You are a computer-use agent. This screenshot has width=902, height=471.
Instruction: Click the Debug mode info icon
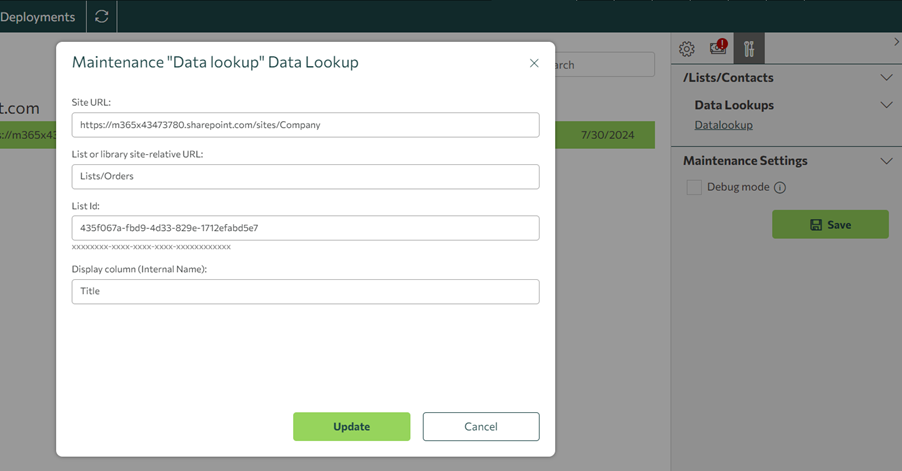tap(780, 187)
